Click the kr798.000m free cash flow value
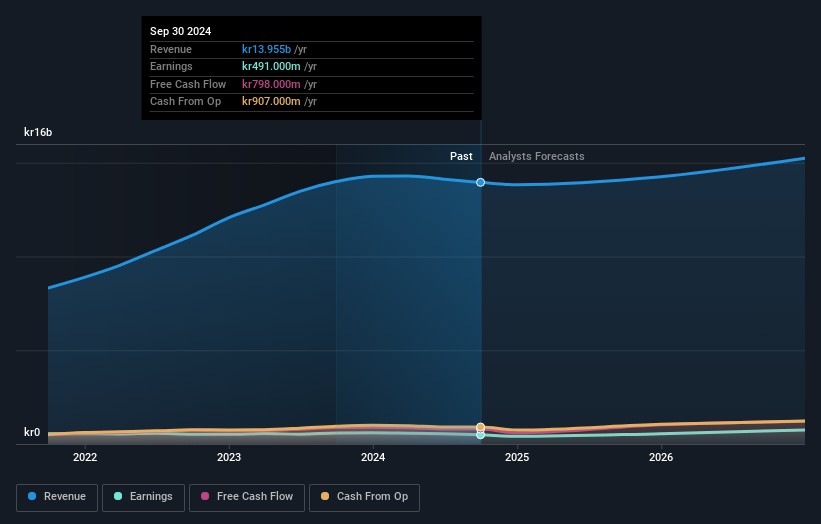This screenshot has width=821, height=524. pos(271,84)
